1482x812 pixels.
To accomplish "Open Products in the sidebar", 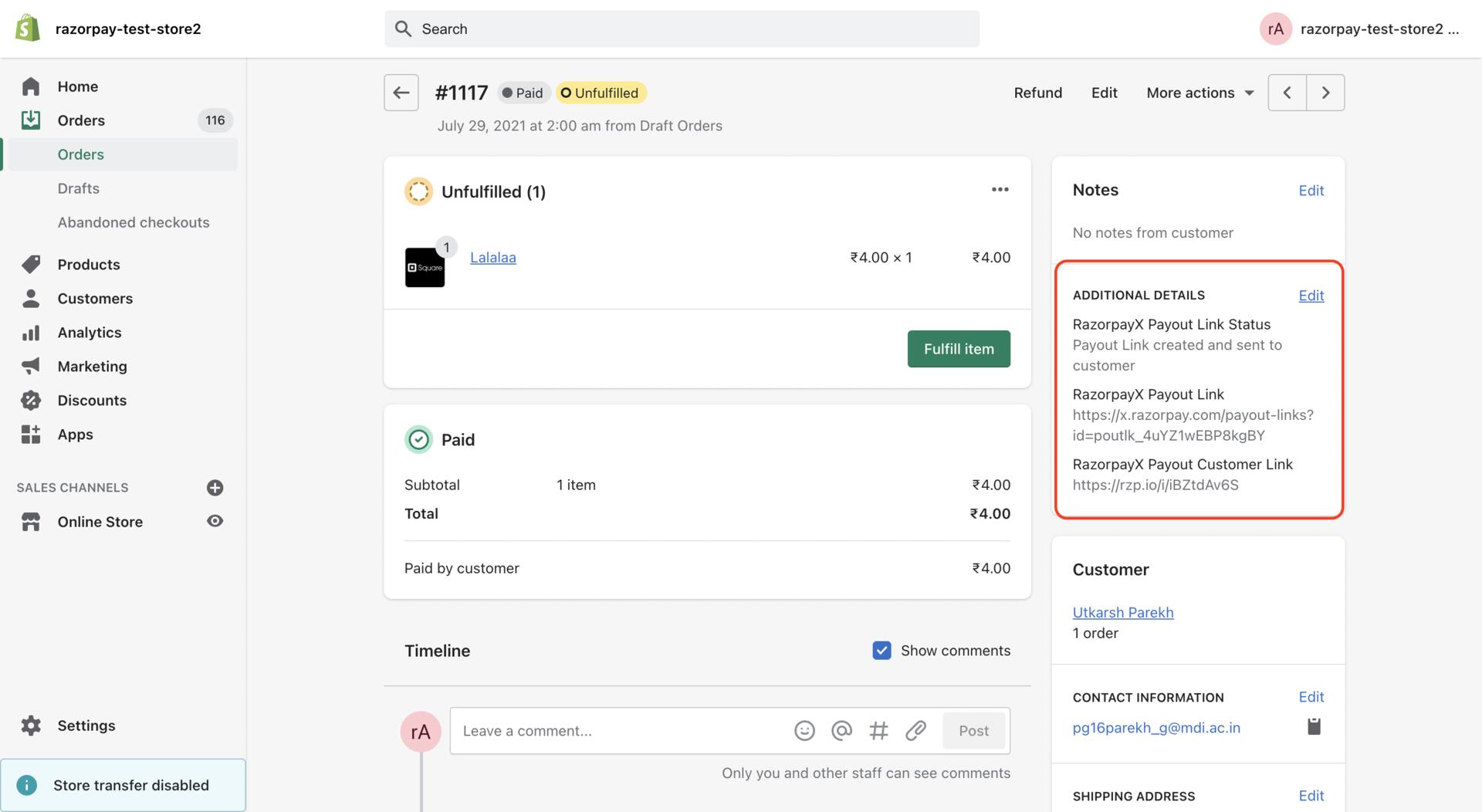I will click(89, 264).
